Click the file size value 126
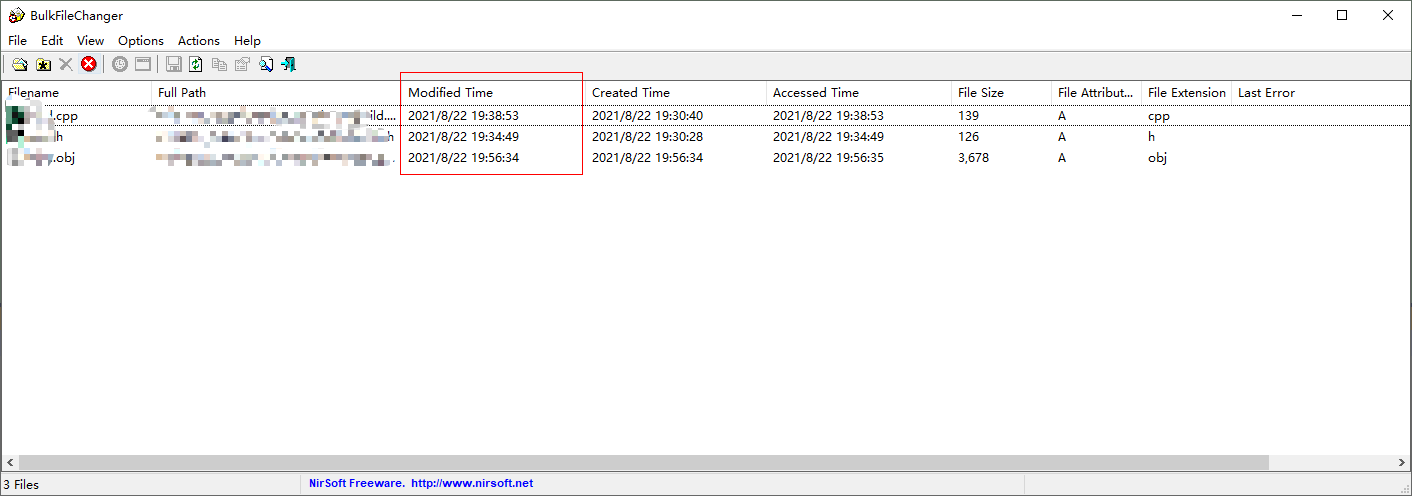Screen dimensions: 1412x496 coord(968,137)
